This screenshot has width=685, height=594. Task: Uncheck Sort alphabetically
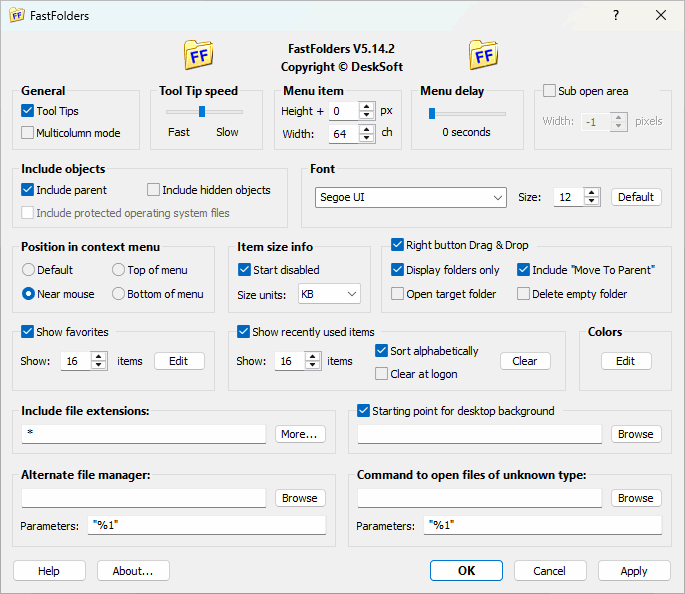tap(381, 350)
